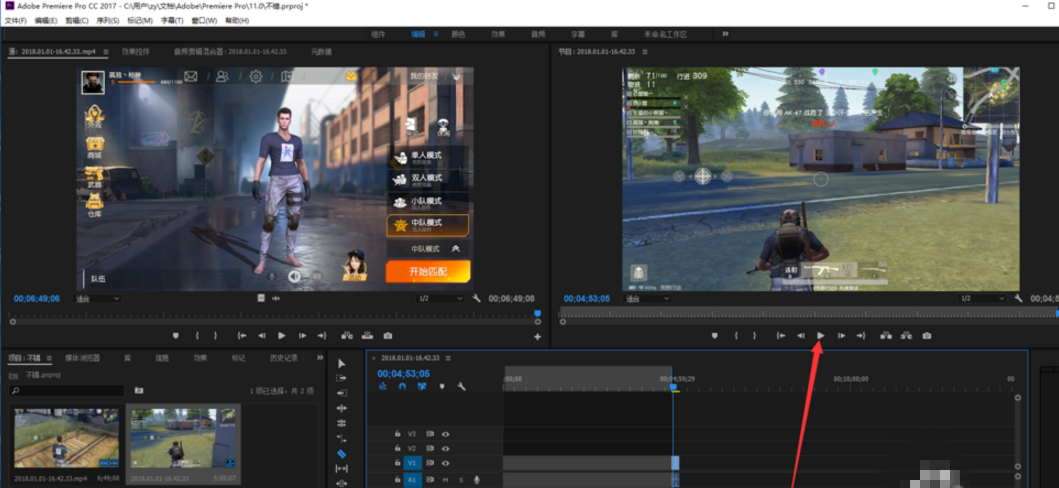Click Export Frame camera in Program monitor
This screenshot has width=1059, height=488.
pos(927,336)
